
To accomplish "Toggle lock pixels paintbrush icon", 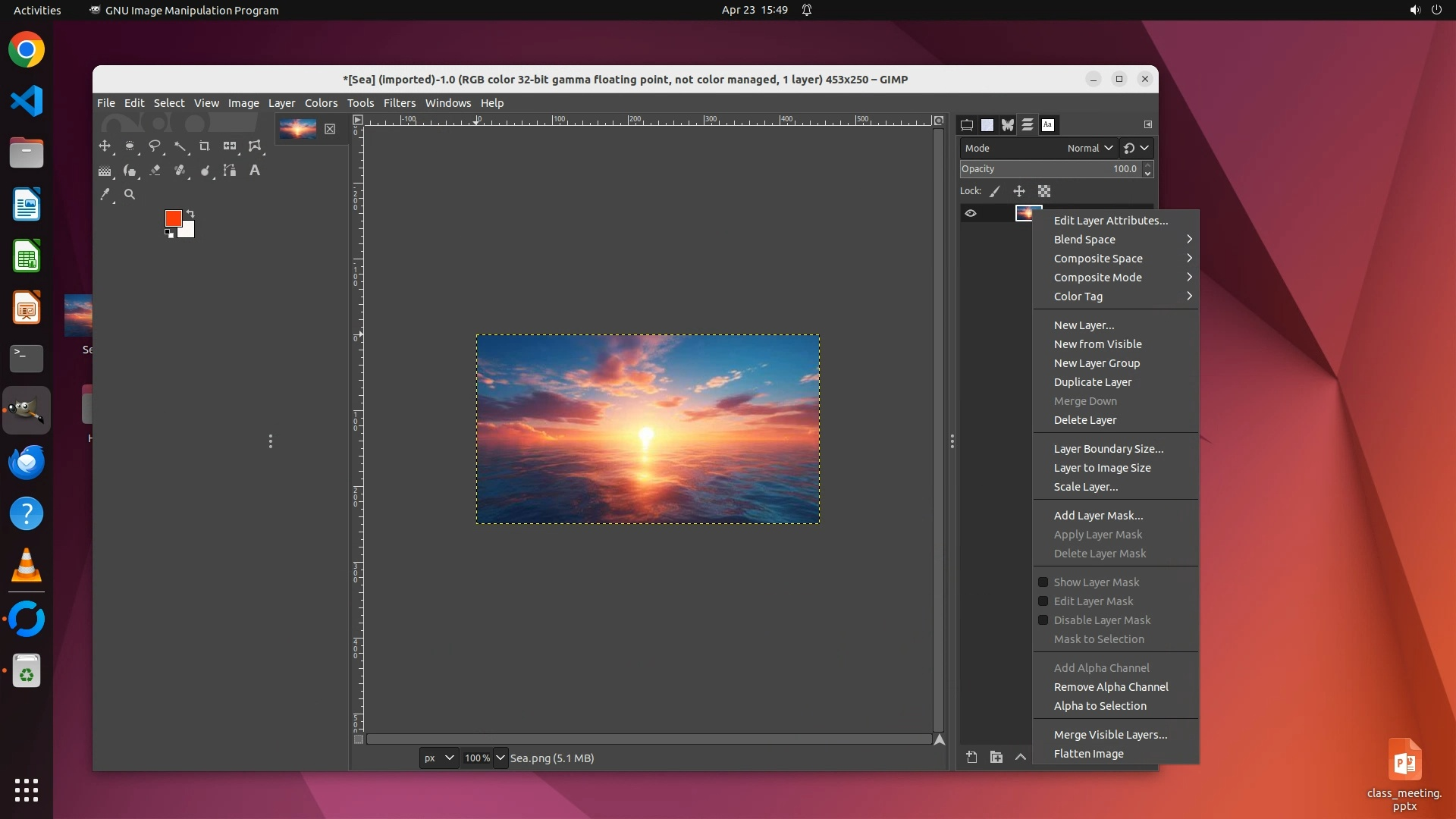I will (x=995, y=191).
